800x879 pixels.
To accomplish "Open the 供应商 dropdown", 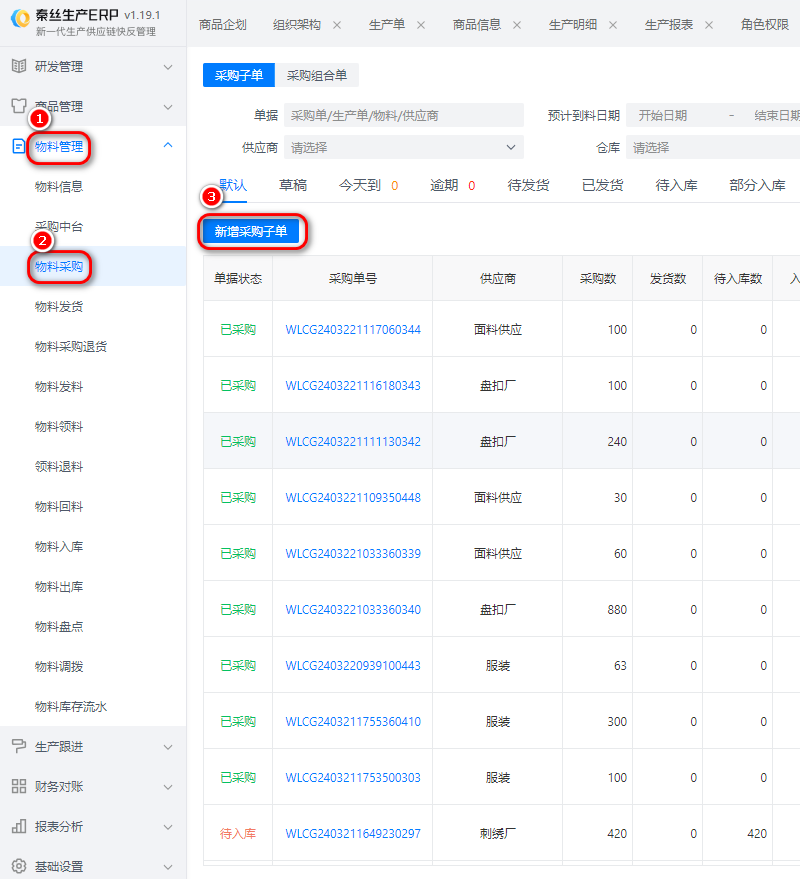I will point(403,147).
